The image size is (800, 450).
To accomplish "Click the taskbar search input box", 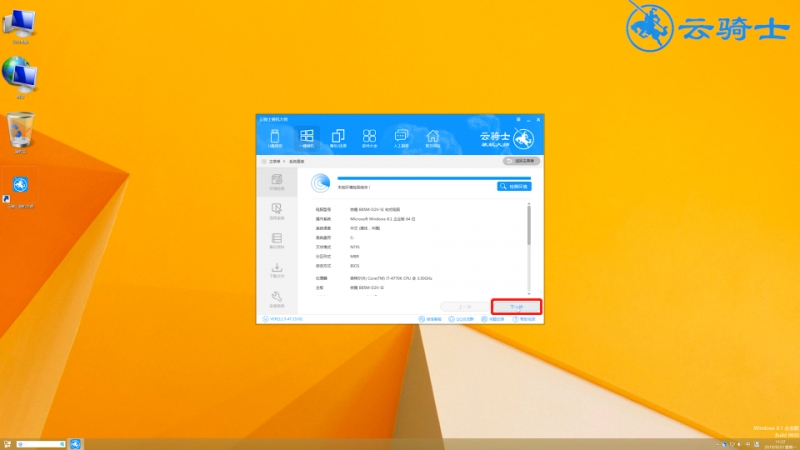I will pos(41,444).
